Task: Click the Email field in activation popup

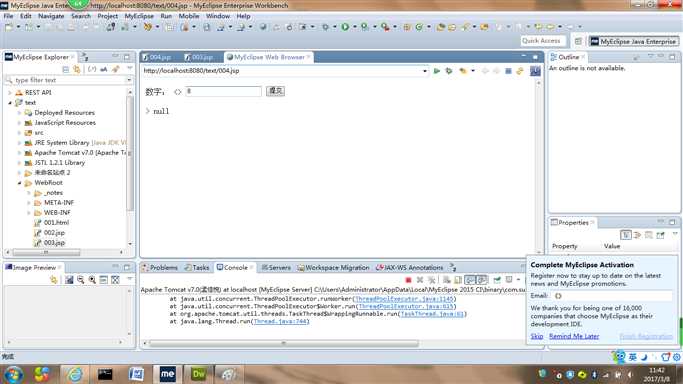Action: [612, 296]
